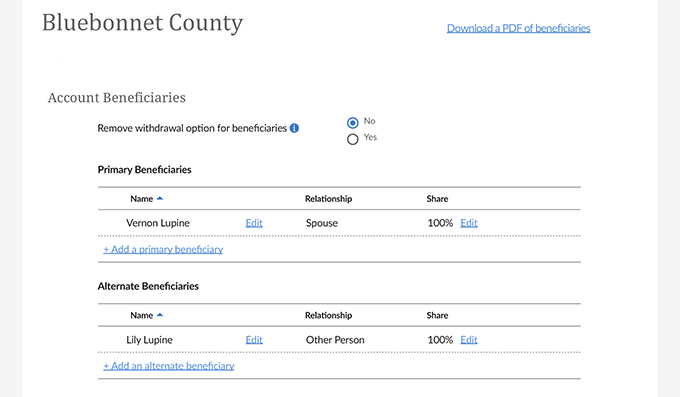Click Relationship header in Alternate Beneficiaries table
The width and height of the screenshot is (680, 397).
tap(328, 315)
